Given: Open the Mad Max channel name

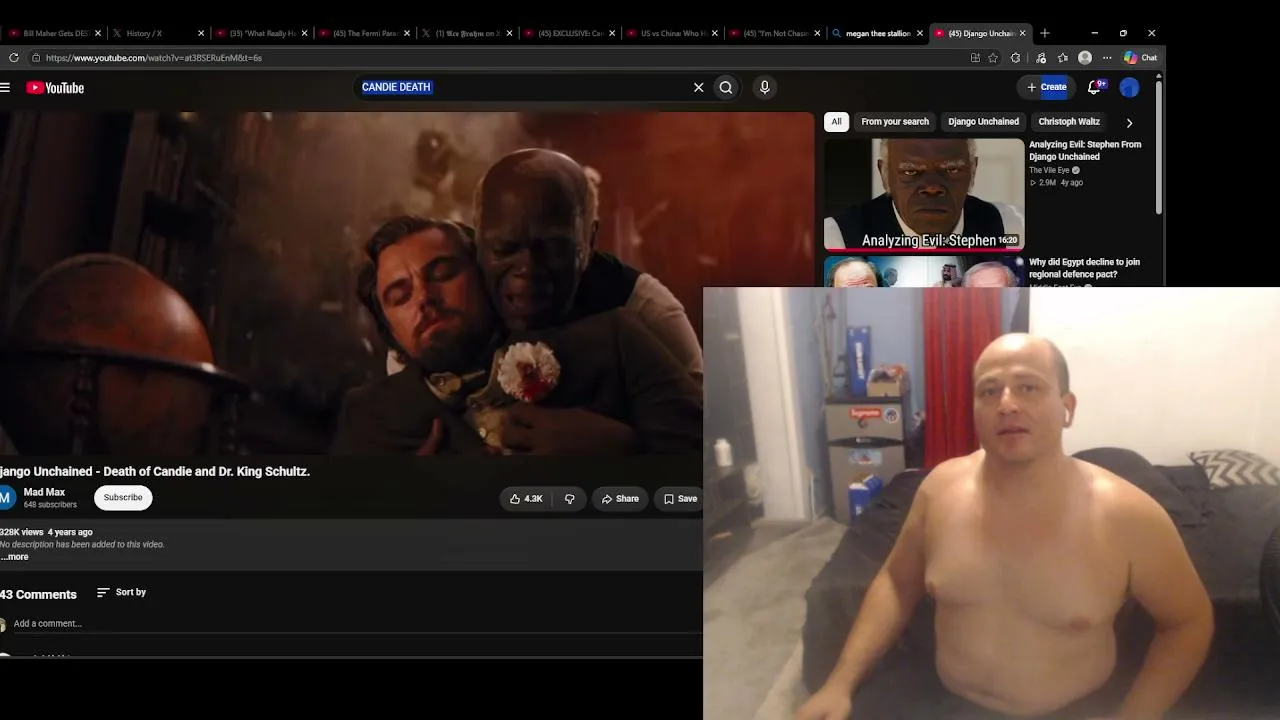Looking at the screenshot, I should click(44, 492).
